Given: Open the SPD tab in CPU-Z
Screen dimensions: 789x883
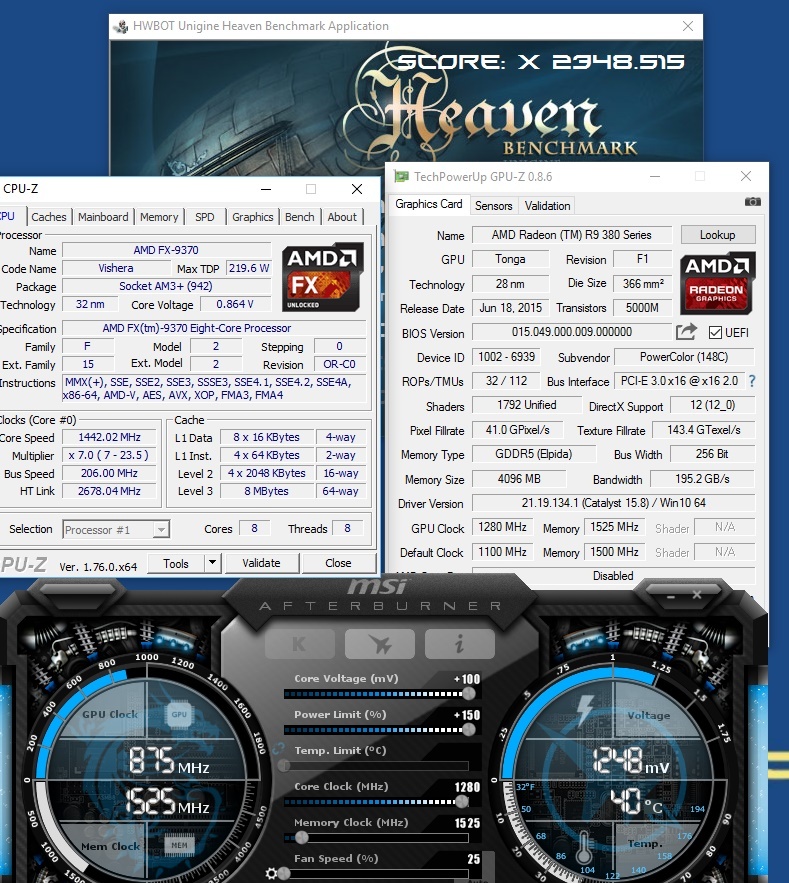Looking at the screenshot, I should 204,217.
